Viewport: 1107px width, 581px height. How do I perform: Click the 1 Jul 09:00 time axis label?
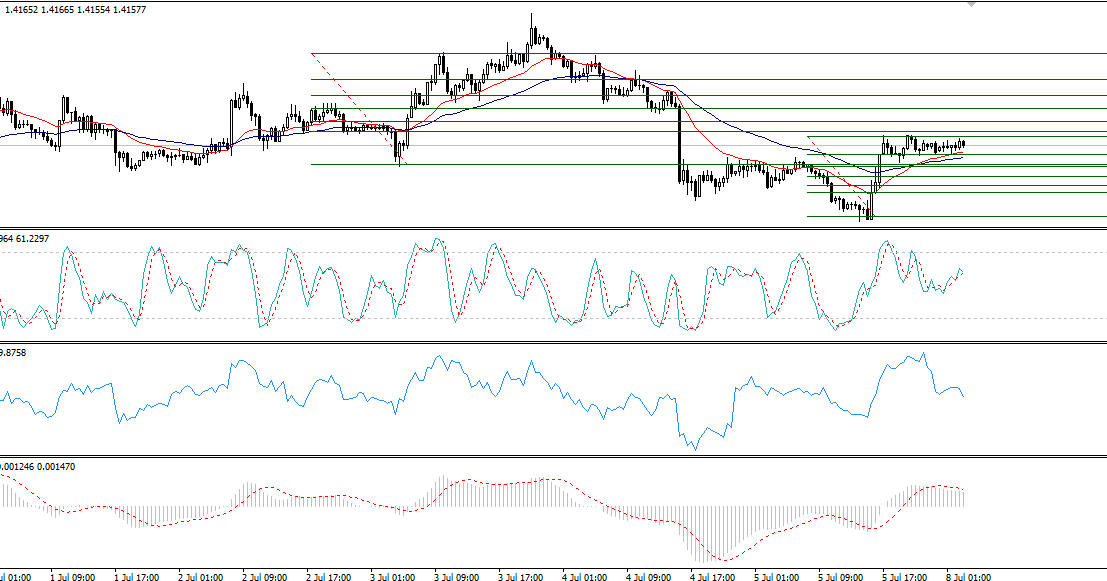pyautogui.click(x=73, y=577)
